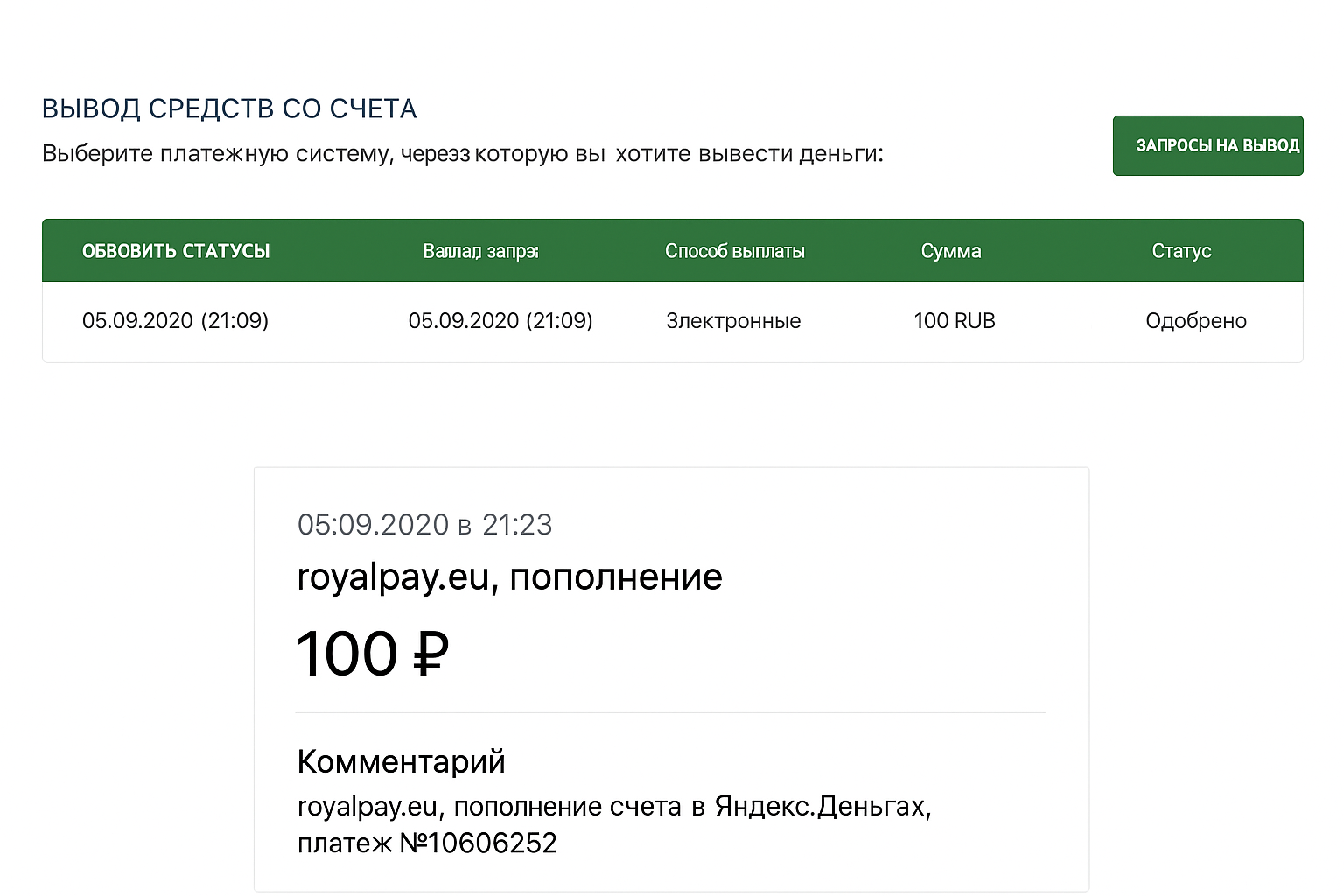
Task: Click the 100 RUB amount in the table
Action: tap(954, 321)
